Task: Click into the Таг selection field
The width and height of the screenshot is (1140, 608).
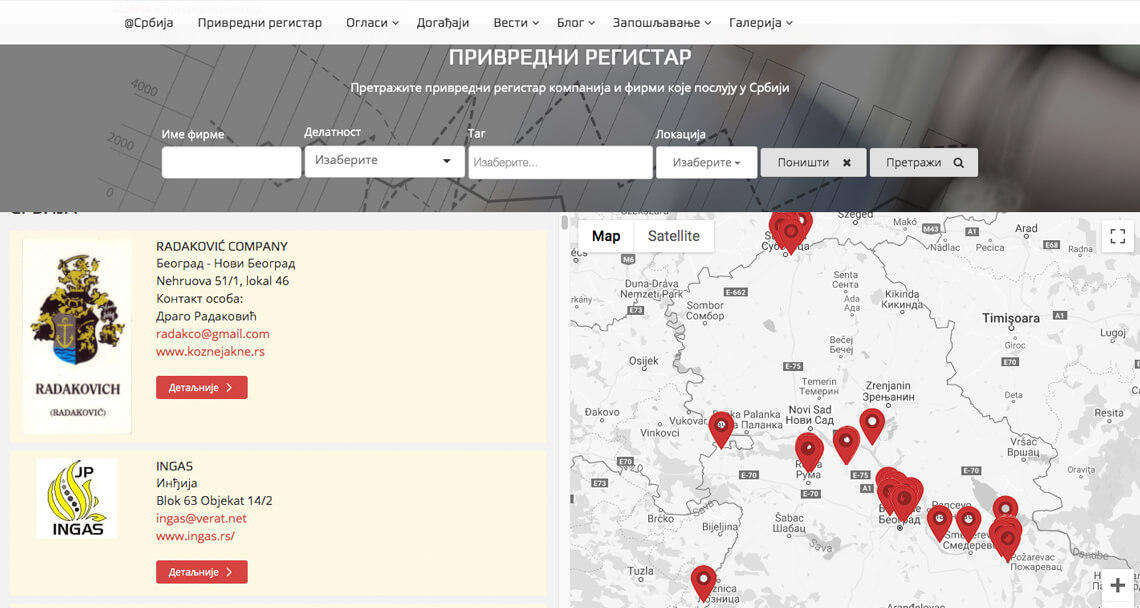Action: (561, 162)
